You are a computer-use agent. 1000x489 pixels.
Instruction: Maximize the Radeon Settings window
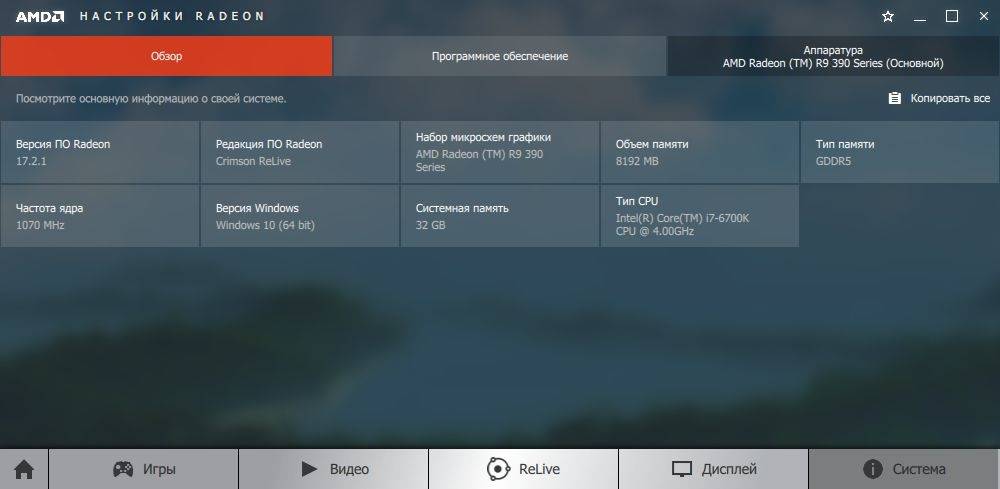pyautogui.click(x=952, y=17)
